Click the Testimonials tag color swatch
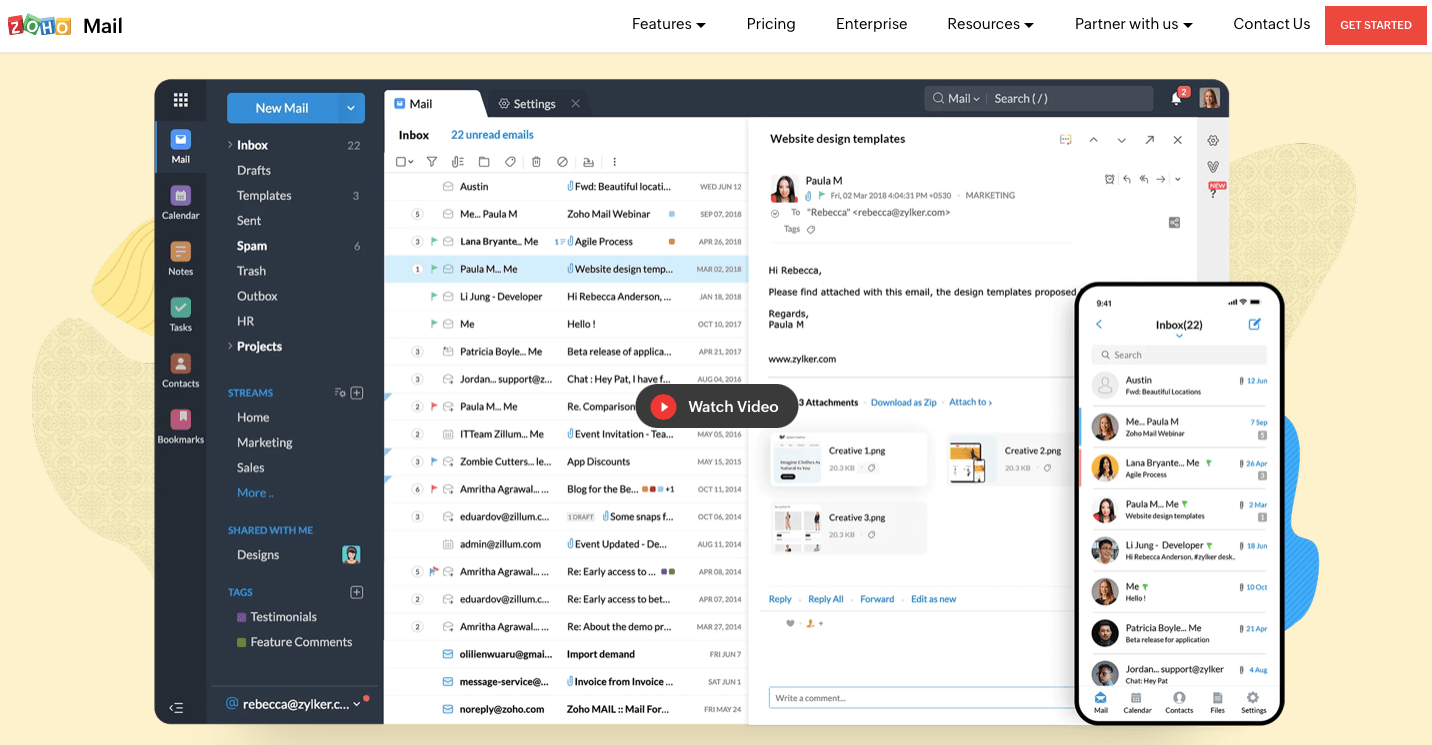Image resolution: width=1432 pixels, height=745 pixels. (x=239, y=616)
